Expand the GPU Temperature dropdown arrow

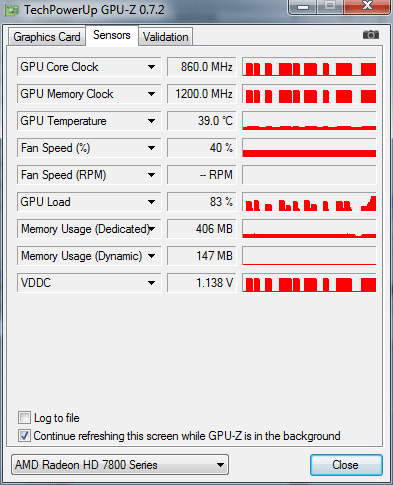151,121
